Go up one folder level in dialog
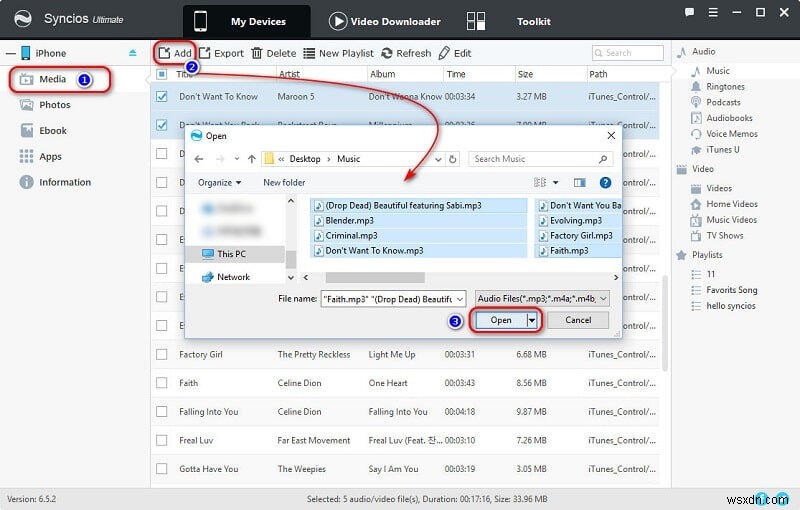The width and height of the screenshot is (800, 510). tap(252, 159)
